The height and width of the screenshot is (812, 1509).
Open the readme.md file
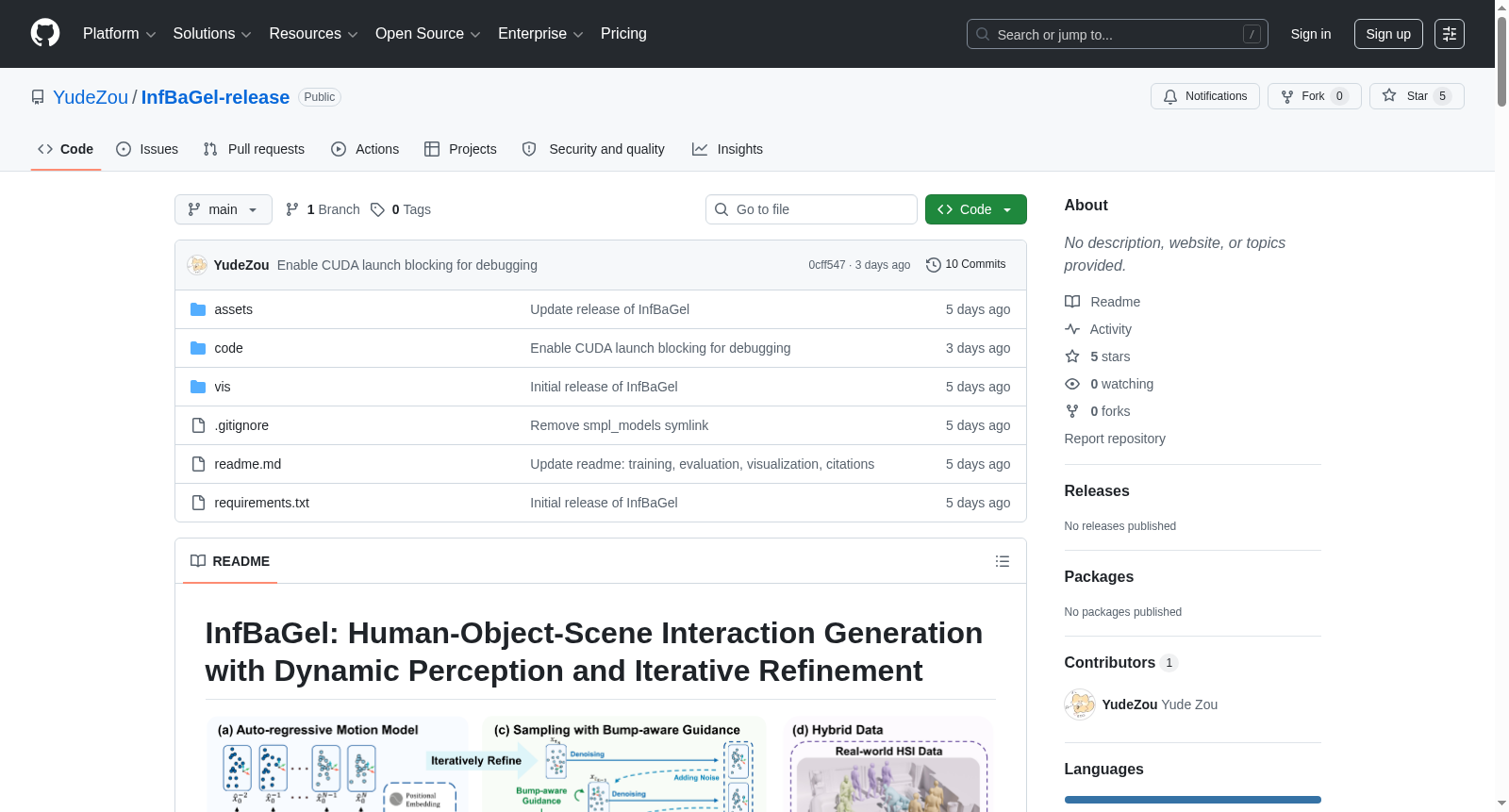[x=247, y=464]
